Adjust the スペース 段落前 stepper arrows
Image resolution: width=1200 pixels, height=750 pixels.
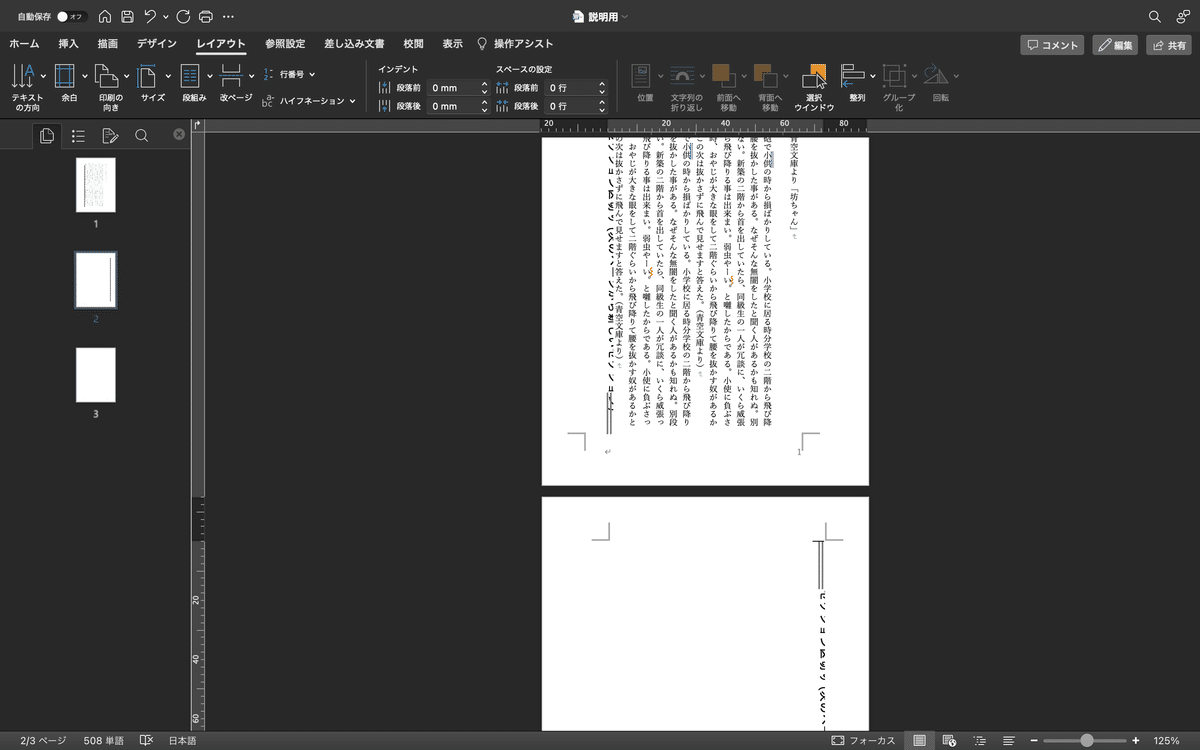point(602,88)
